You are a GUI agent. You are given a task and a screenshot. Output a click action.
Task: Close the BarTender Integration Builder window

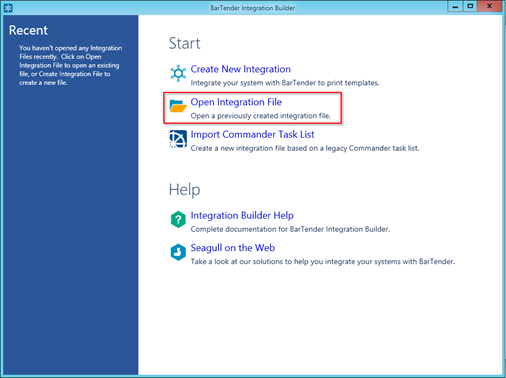coord(490,6)
